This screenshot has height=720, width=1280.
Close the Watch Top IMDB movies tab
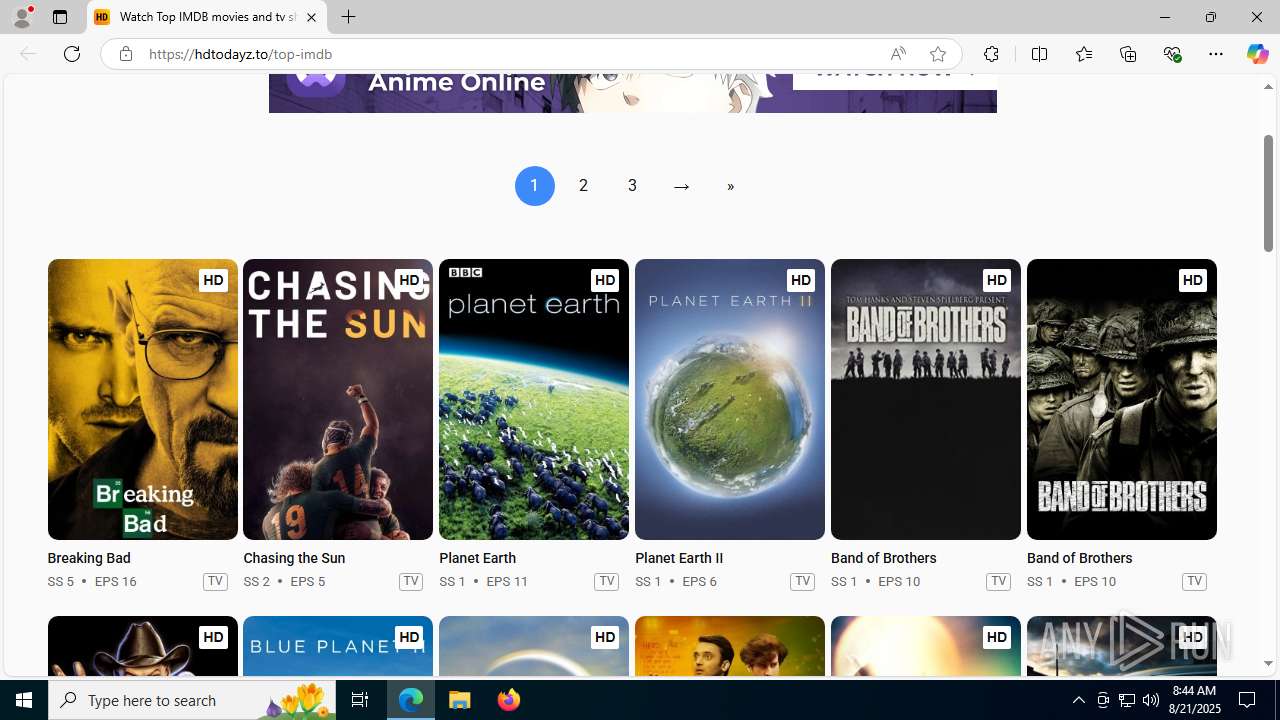311,17
